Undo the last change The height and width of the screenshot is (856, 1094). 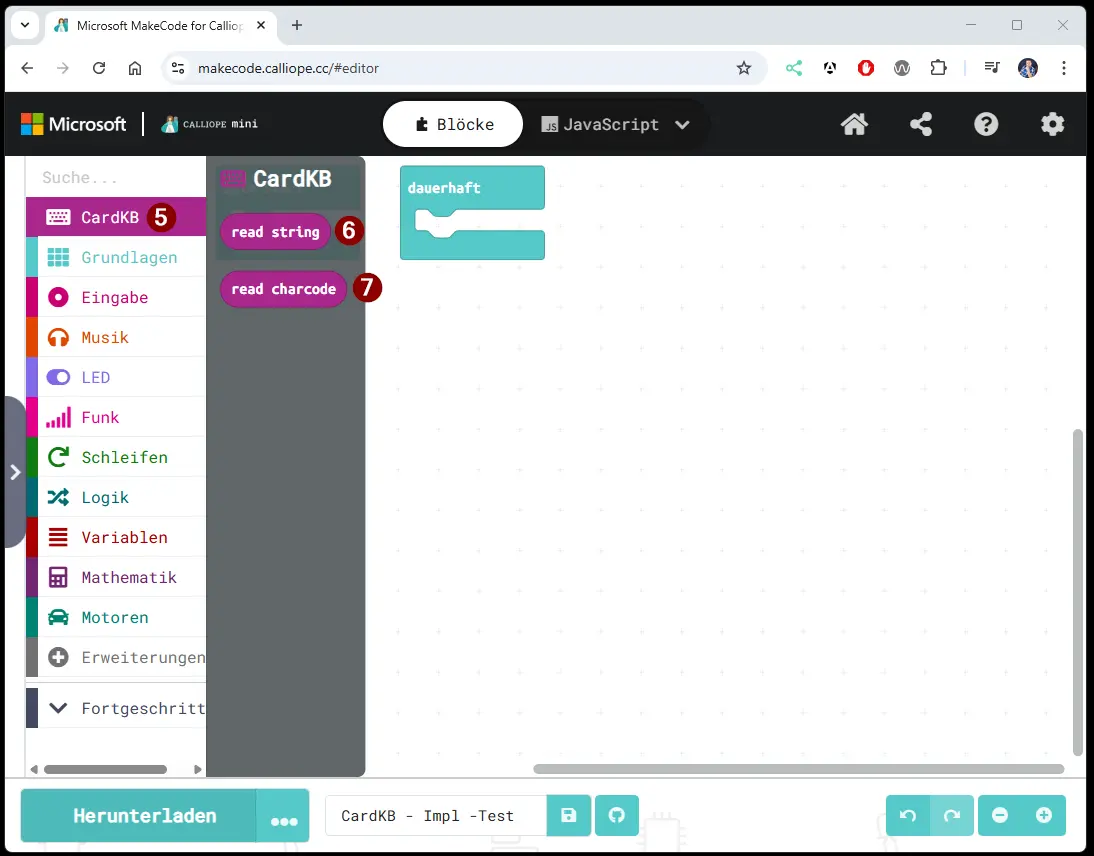point(908,816)
